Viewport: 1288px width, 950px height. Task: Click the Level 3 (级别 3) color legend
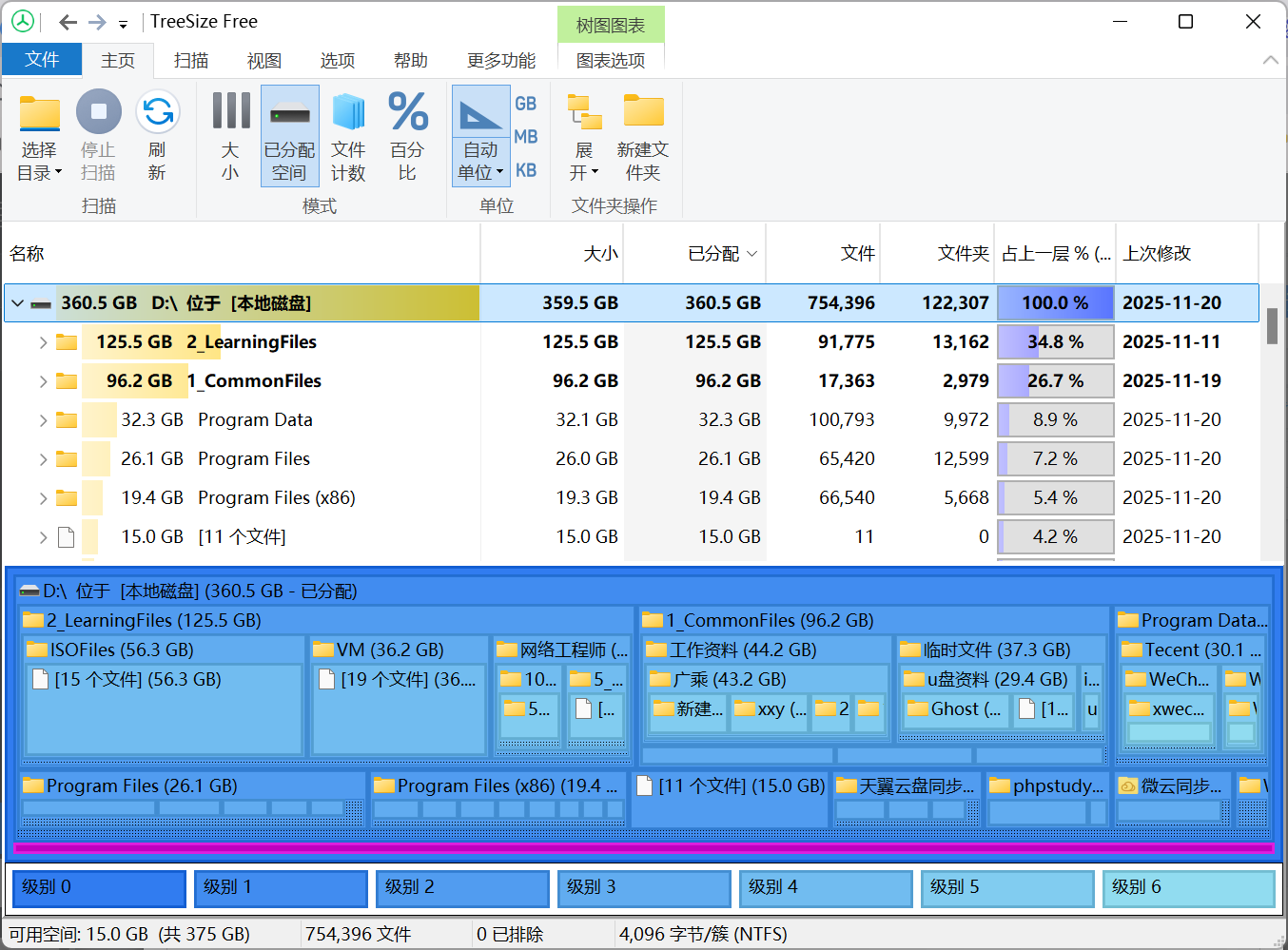[x=644, y=888]
